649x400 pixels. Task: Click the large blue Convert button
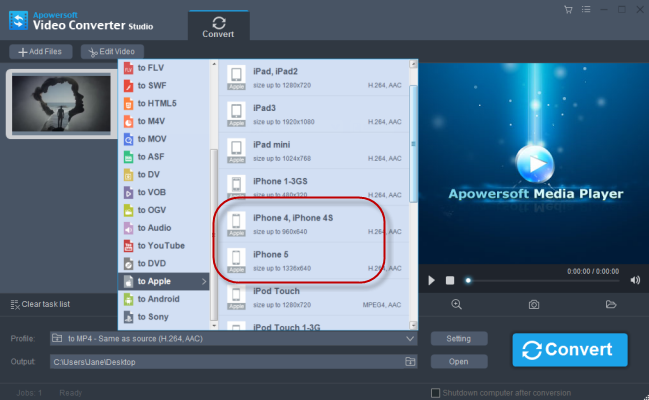pos(570,350)
